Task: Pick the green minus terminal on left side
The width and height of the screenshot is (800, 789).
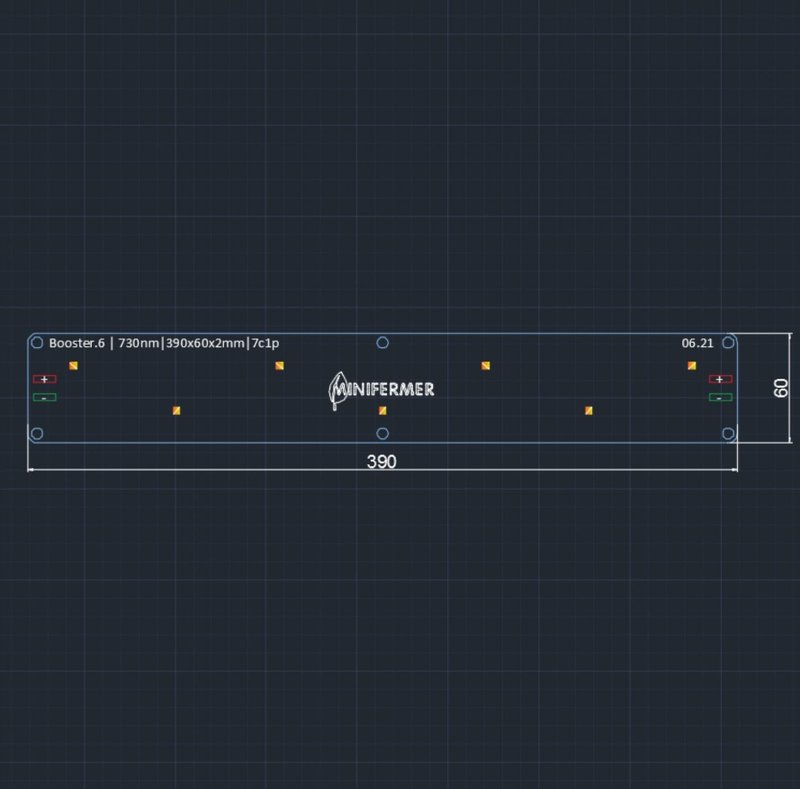Action: 44,397
